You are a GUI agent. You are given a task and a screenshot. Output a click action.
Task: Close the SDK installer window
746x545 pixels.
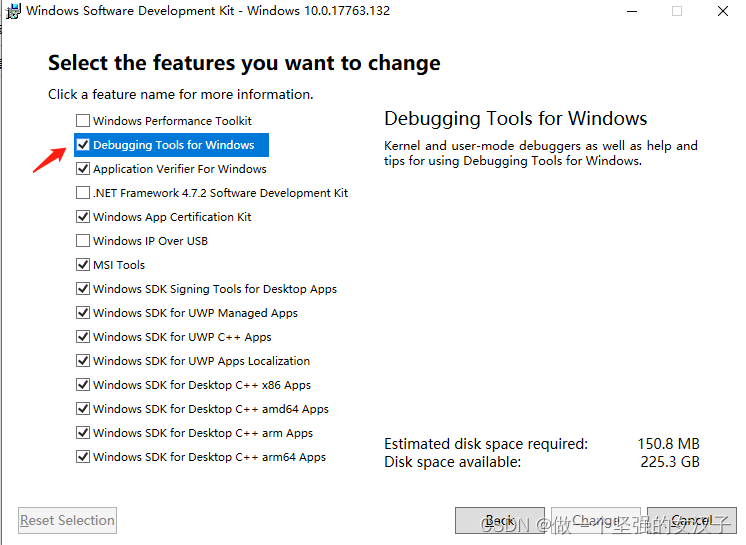[x=723, y=11]
